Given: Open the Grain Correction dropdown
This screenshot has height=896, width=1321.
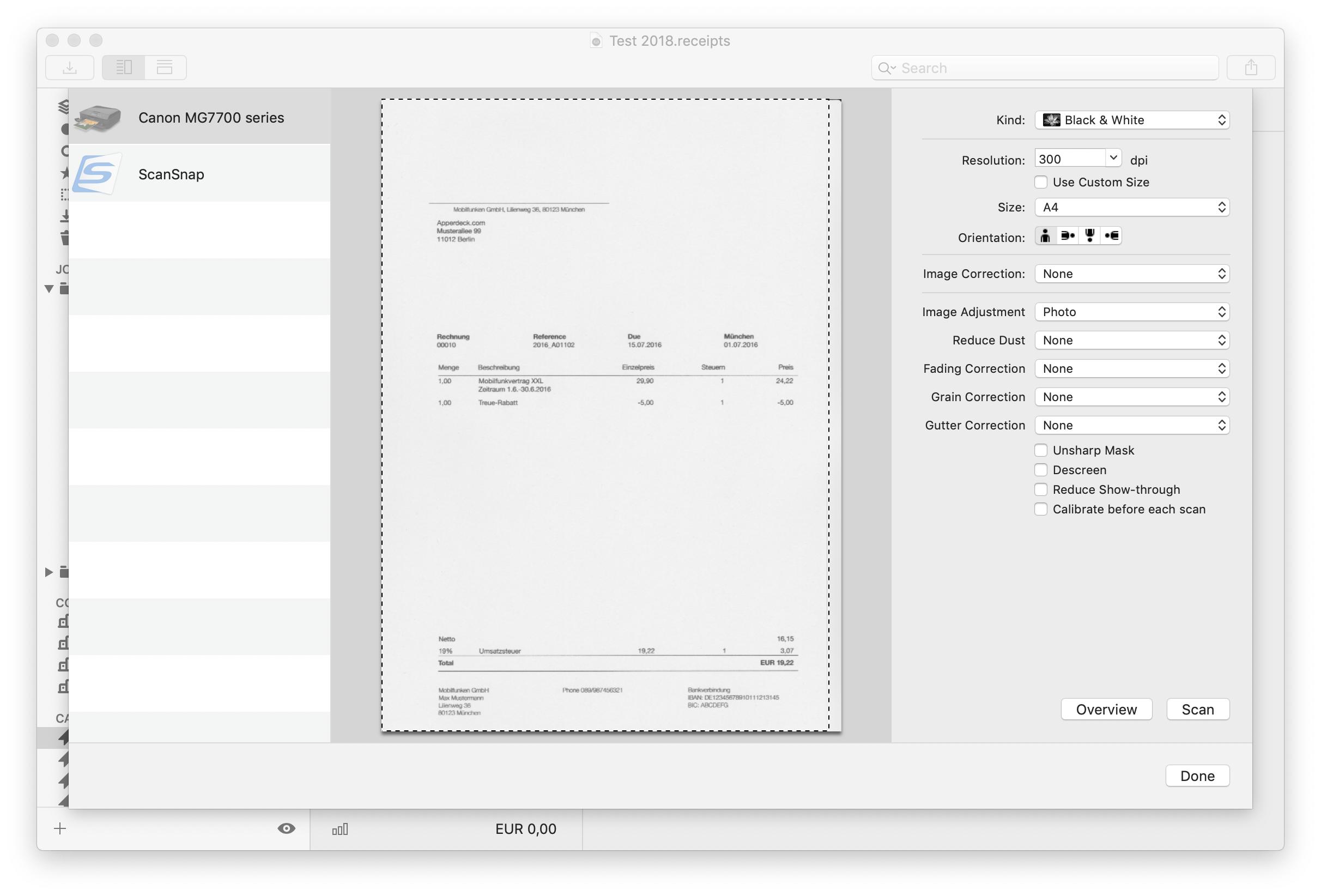Looking at the screenshot, I should 1132,396.
